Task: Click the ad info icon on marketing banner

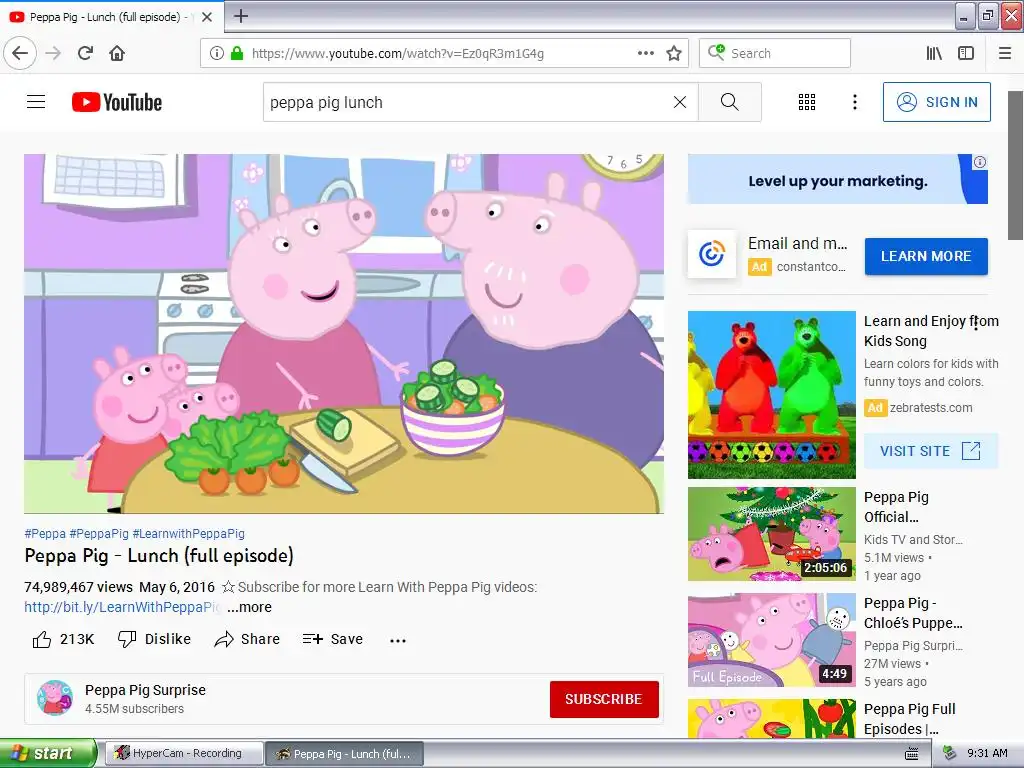Action: tap(980, 162)
